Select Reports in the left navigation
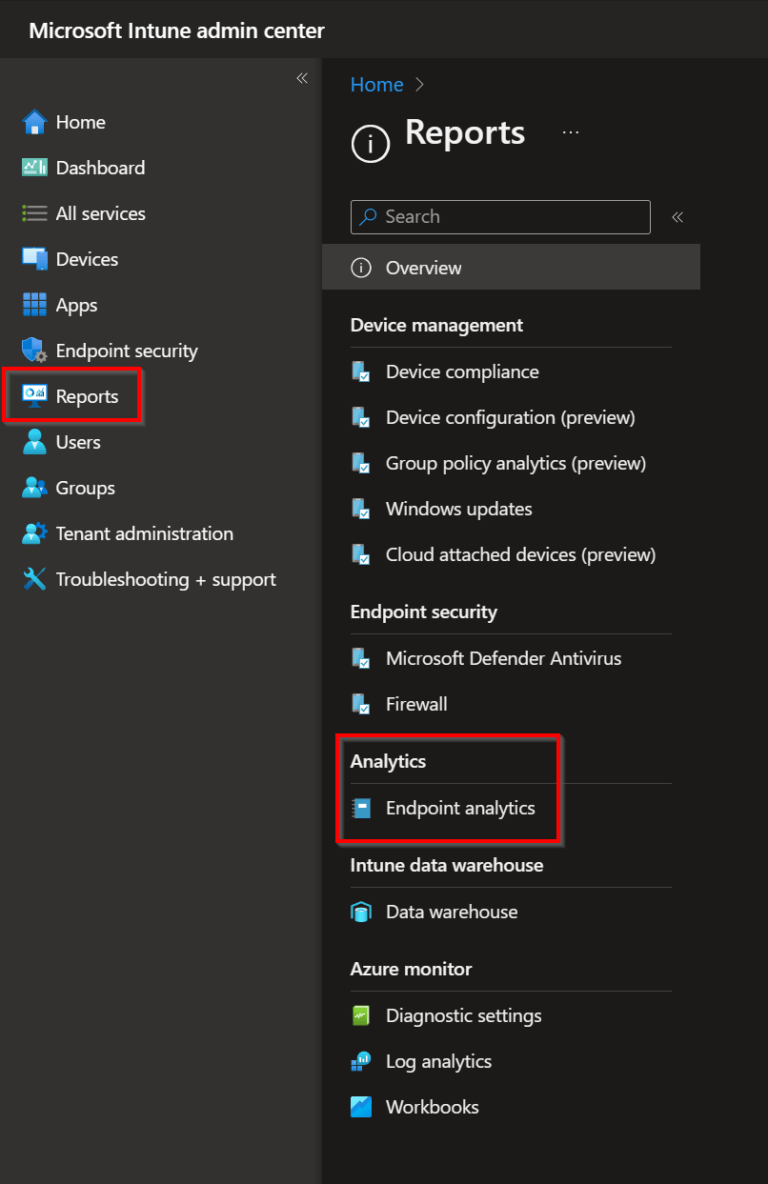The height and width of the screenshot is (1184, 768). coord(86,397)
